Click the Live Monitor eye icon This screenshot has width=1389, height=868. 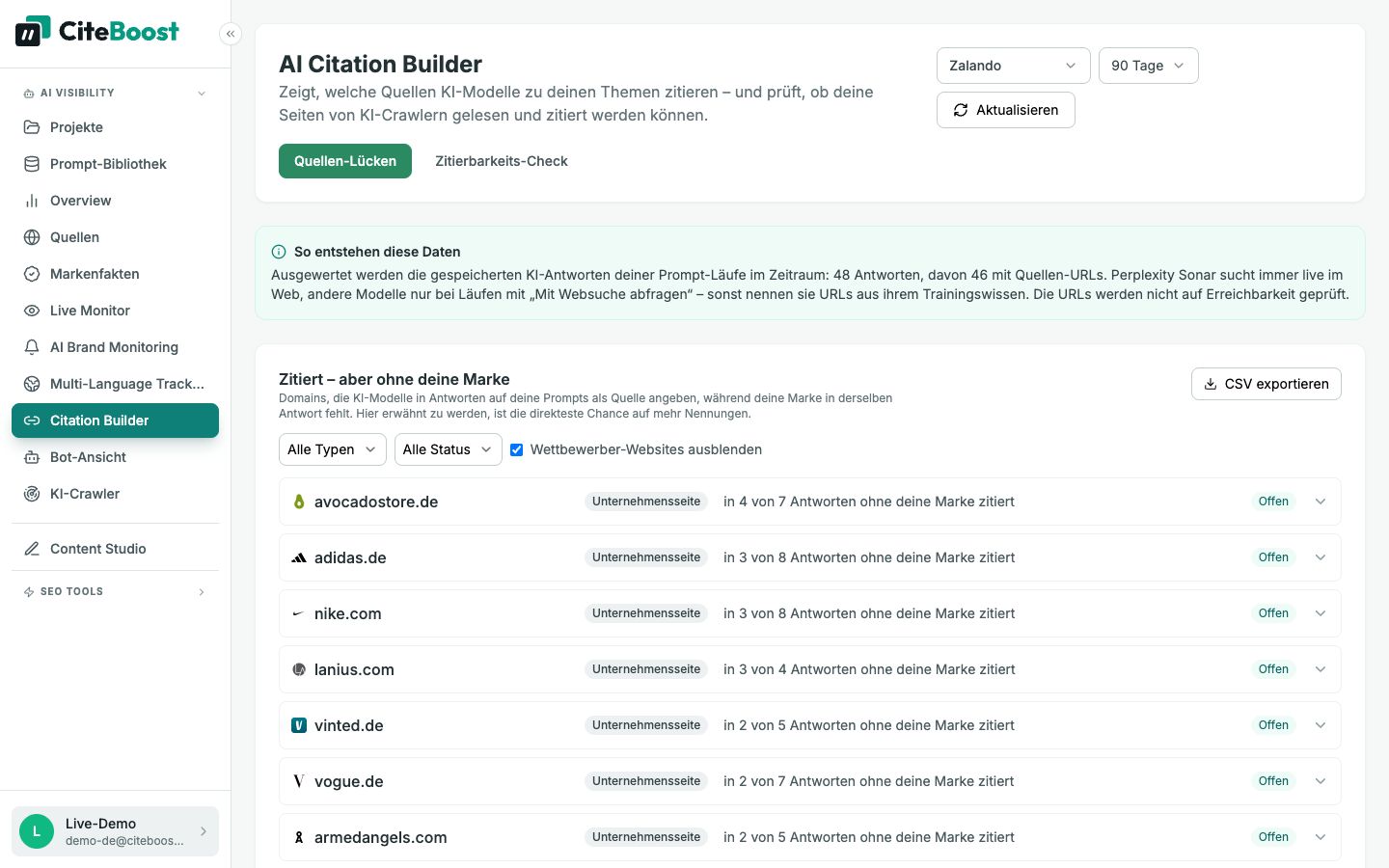(32, 311)
